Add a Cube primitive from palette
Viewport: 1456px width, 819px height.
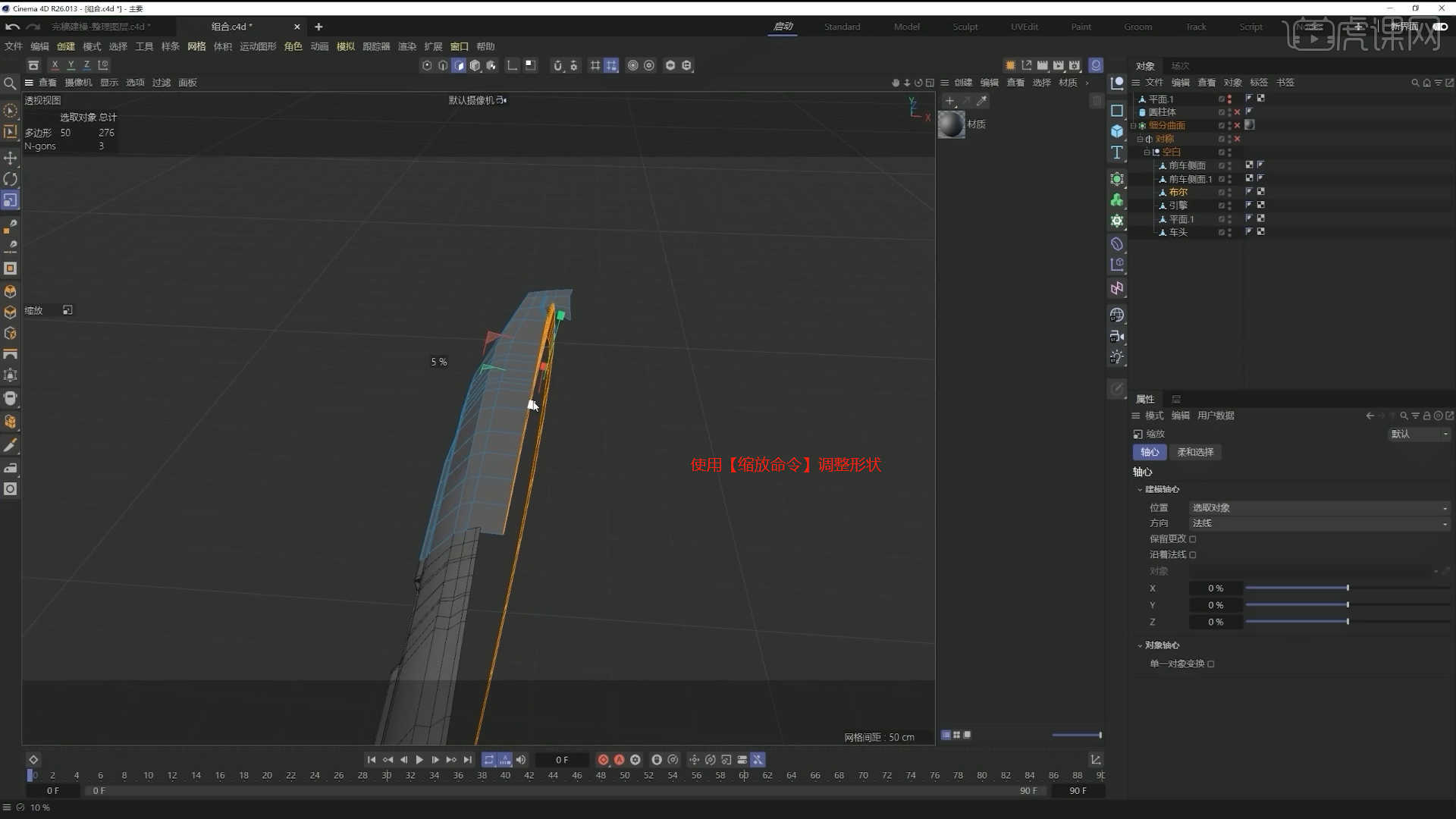[x=1117, y=131]
